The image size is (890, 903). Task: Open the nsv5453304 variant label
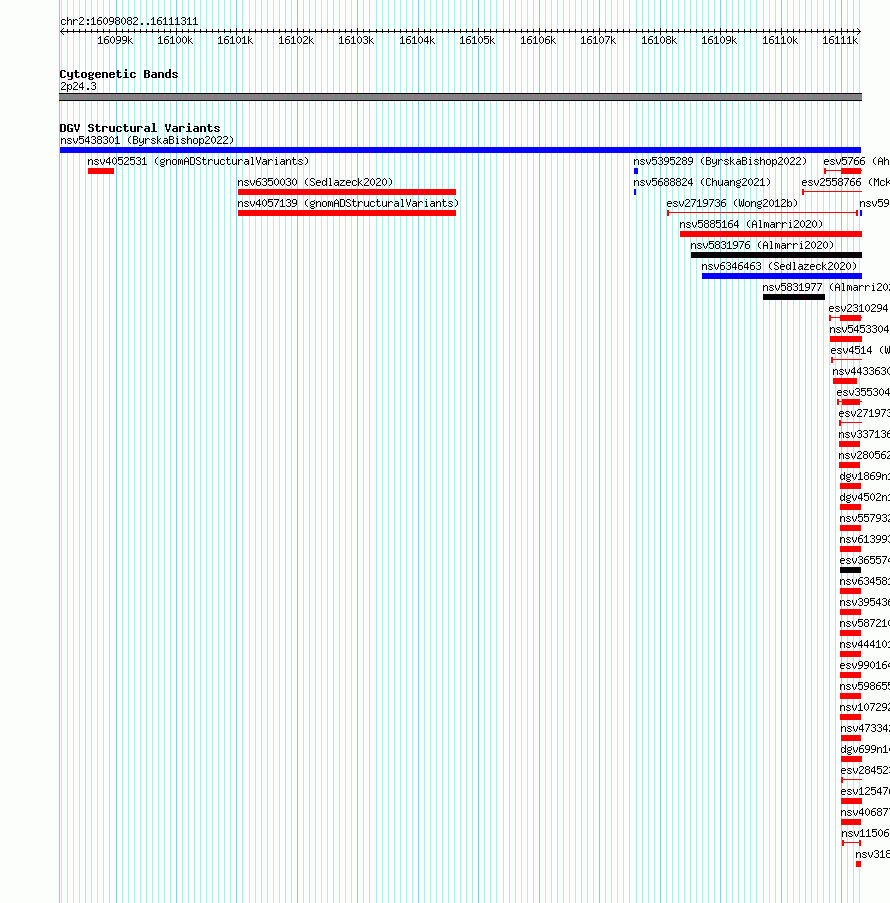859,329
